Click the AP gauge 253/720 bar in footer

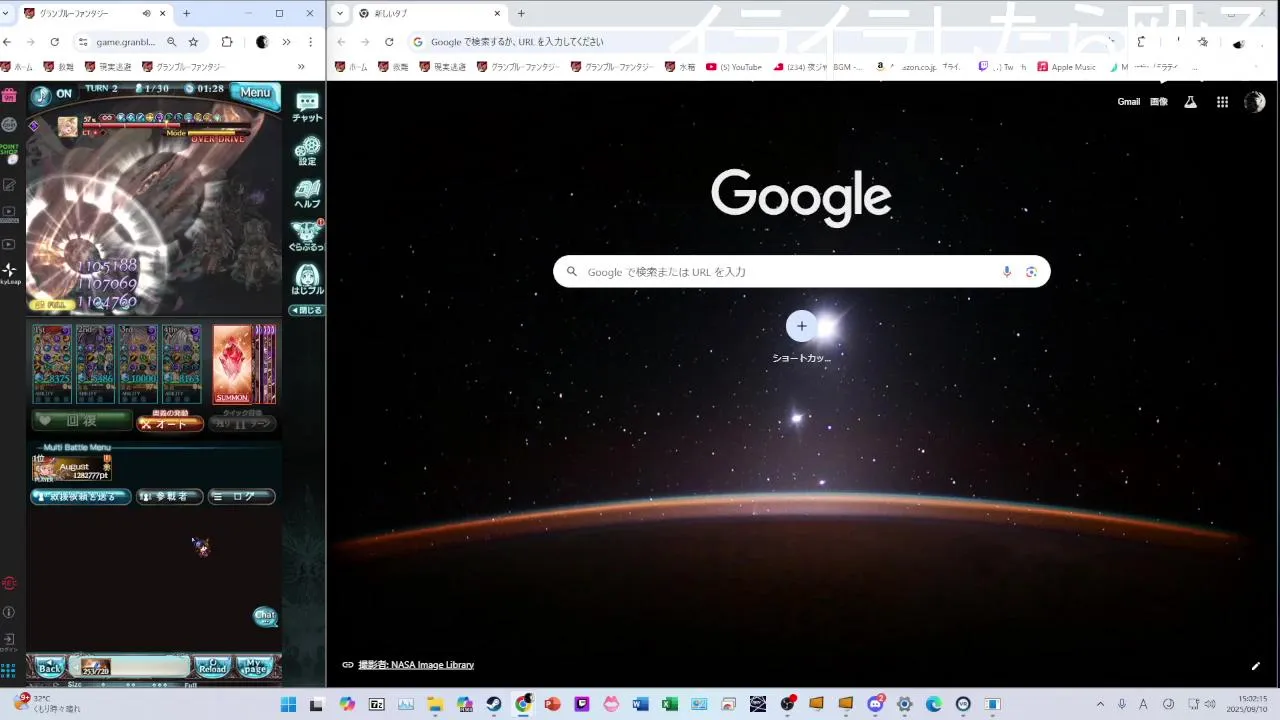point(130,667)
